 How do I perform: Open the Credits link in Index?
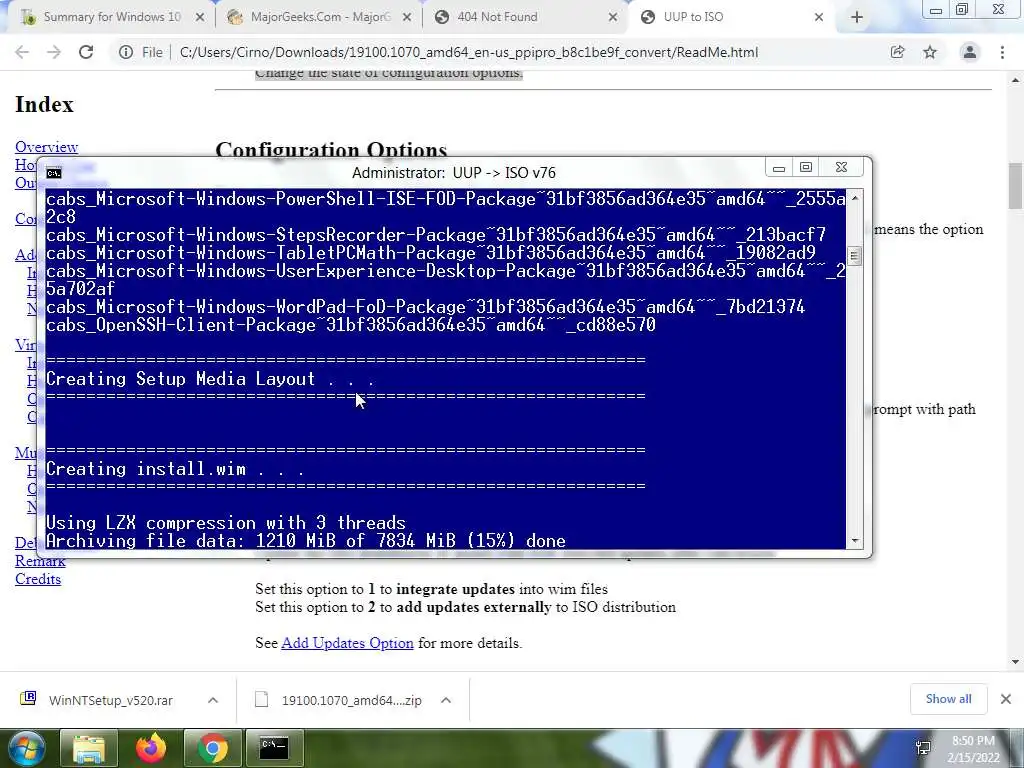[x=38, y=579]
